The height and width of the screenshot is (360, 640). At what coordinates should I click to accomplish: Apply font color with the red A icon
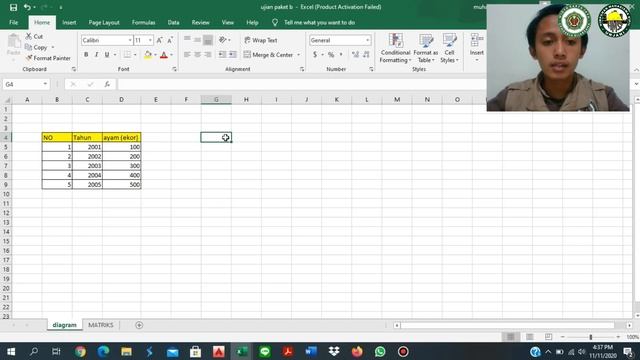(164, 55)
